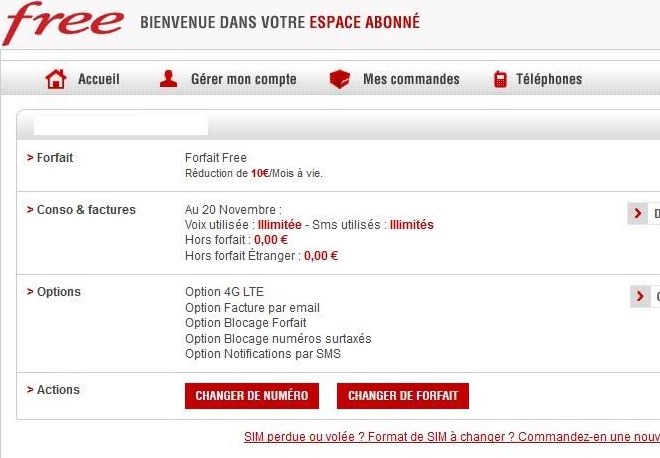Expand the arrow beside Conso & factures
The image size is (660, 458).
pyautogui.click(x=637, y=213)
